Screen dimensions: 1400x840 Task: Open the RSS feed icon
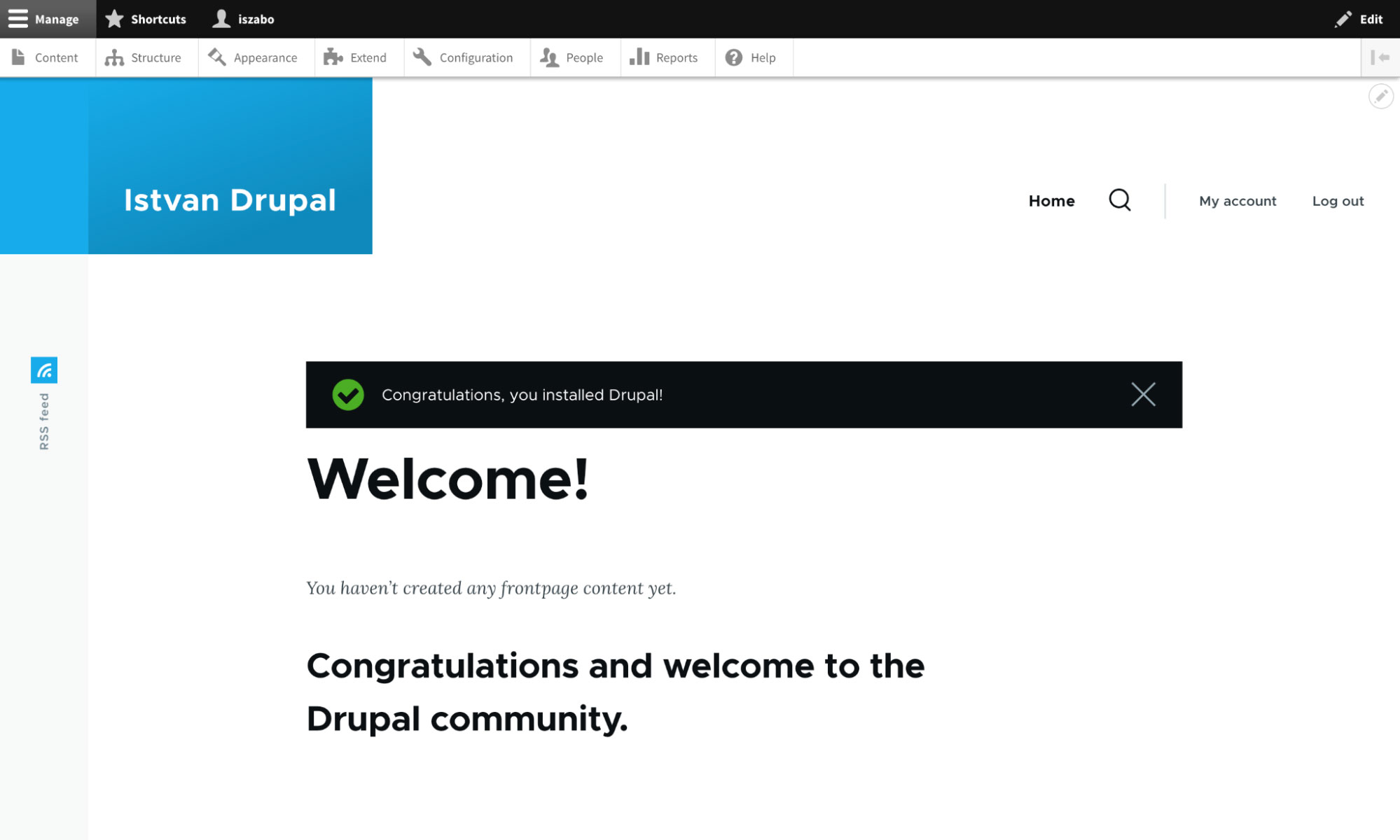44,370
